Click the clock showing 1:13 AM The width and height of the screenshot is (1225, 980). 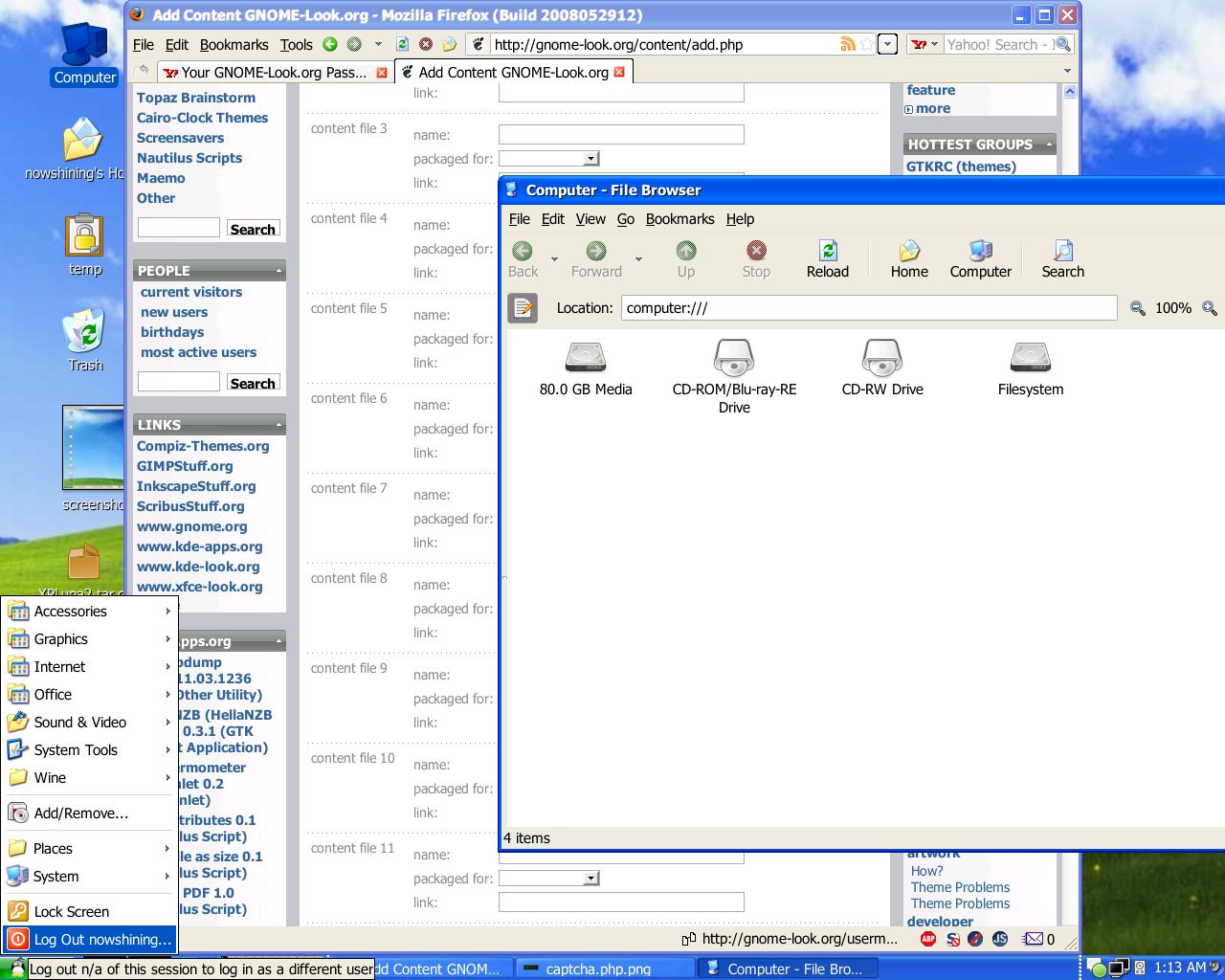(1180, 968)
